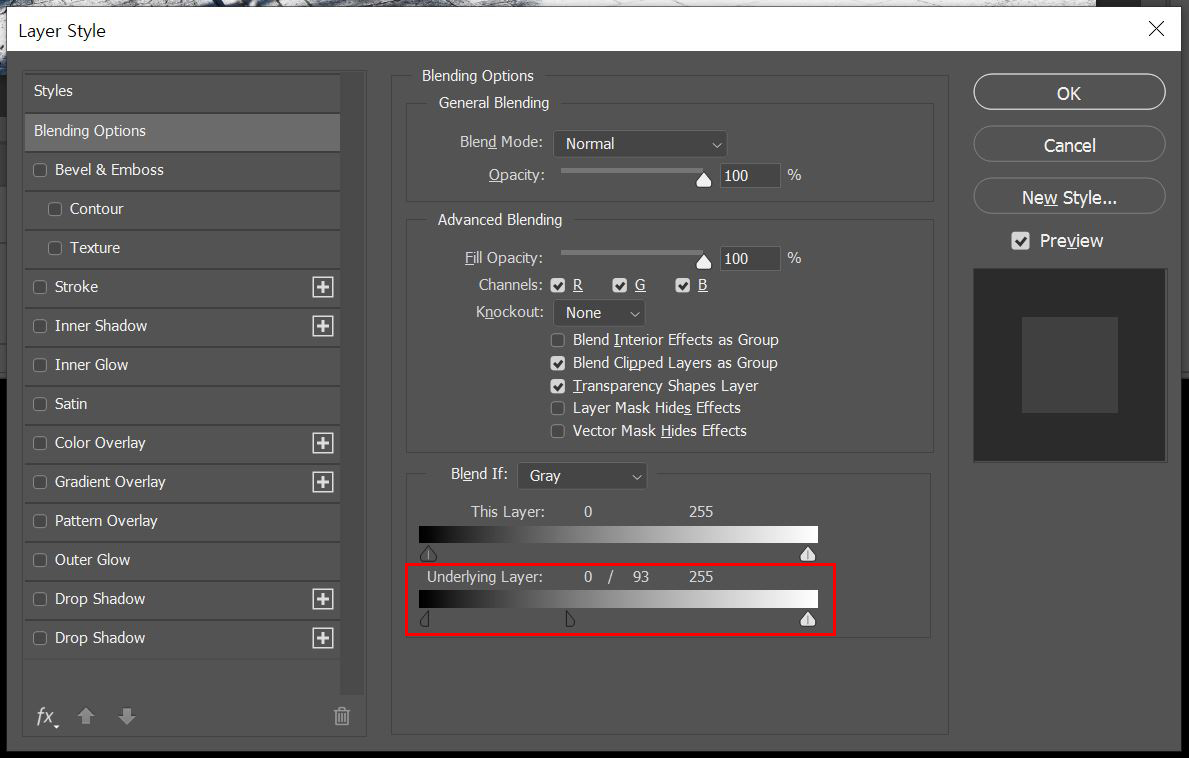
Task: Move effect up with arrow icon
Action: pyautogui.click(x=86, y=716)
